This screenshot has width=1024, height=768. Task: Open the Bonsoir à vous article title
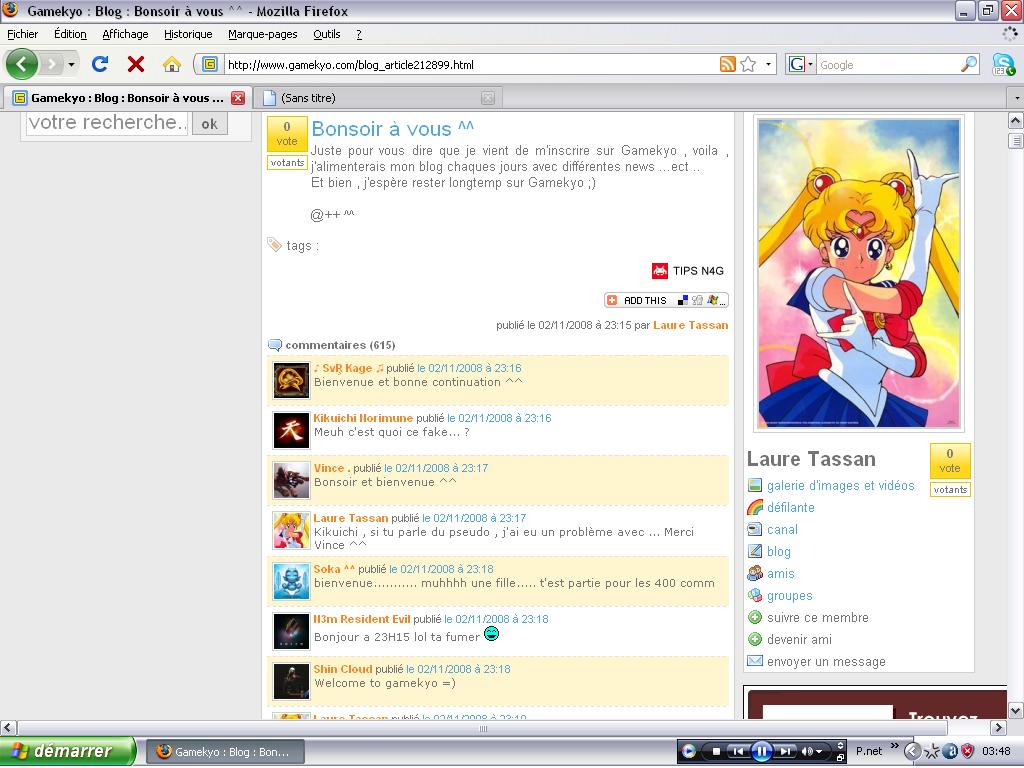click(392, 129)
